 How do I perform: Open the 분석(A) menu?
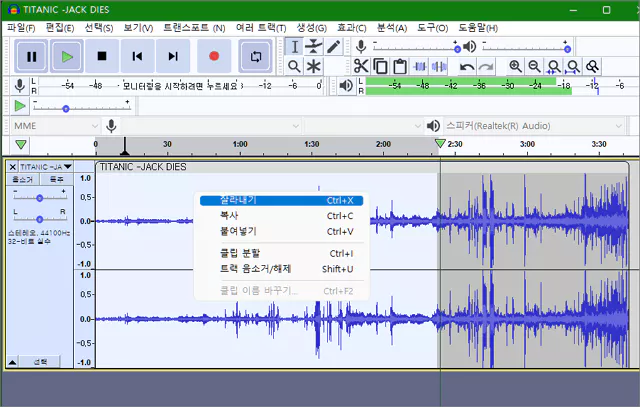click(x=392, y=28)
